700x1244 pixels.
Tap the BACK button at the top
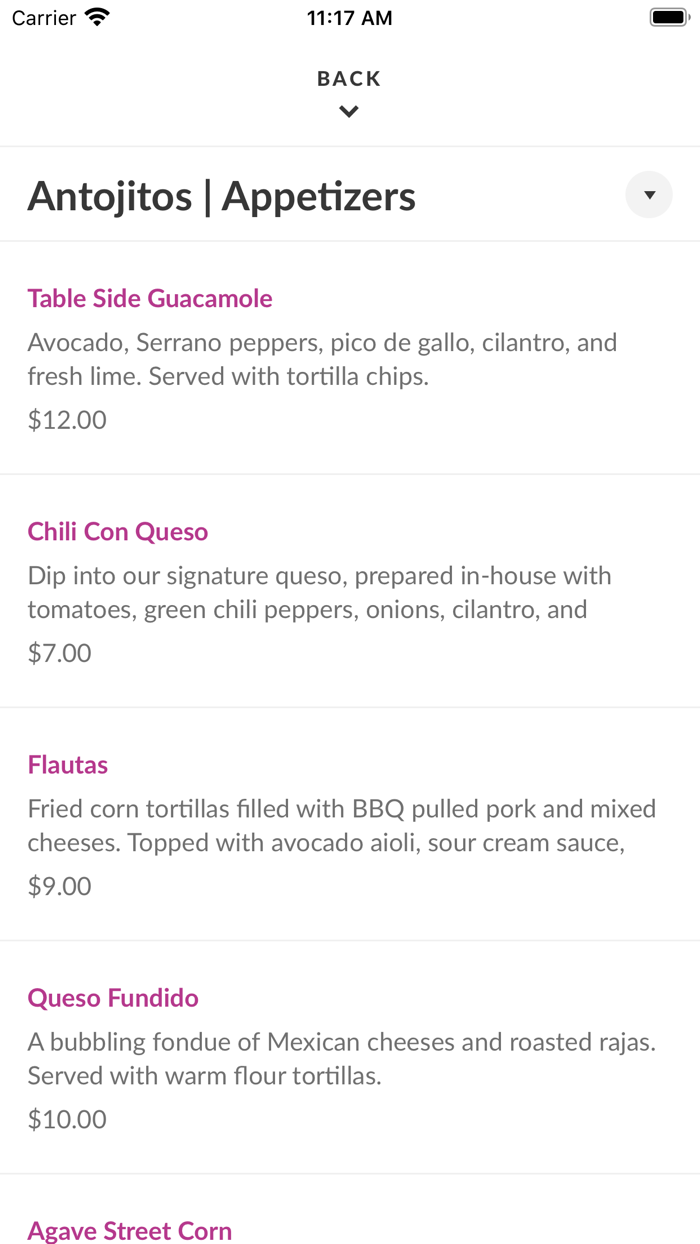click(x=349, y=77)
